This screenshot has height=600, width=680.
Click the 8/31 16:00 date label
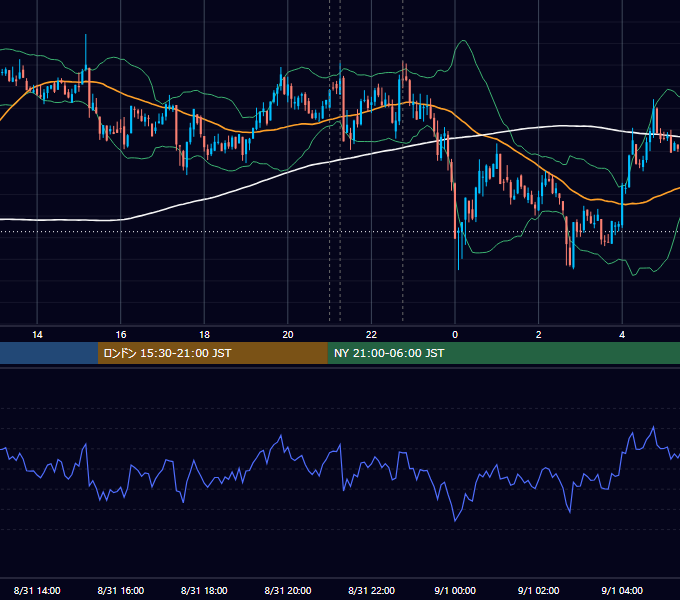(x=121, y=590)
